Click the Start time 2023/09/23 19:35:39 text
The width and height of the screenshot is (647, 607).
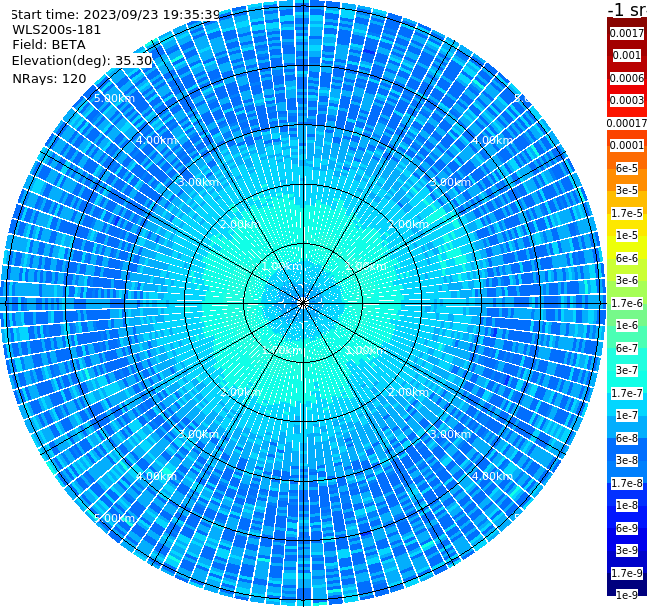[115, 14]
